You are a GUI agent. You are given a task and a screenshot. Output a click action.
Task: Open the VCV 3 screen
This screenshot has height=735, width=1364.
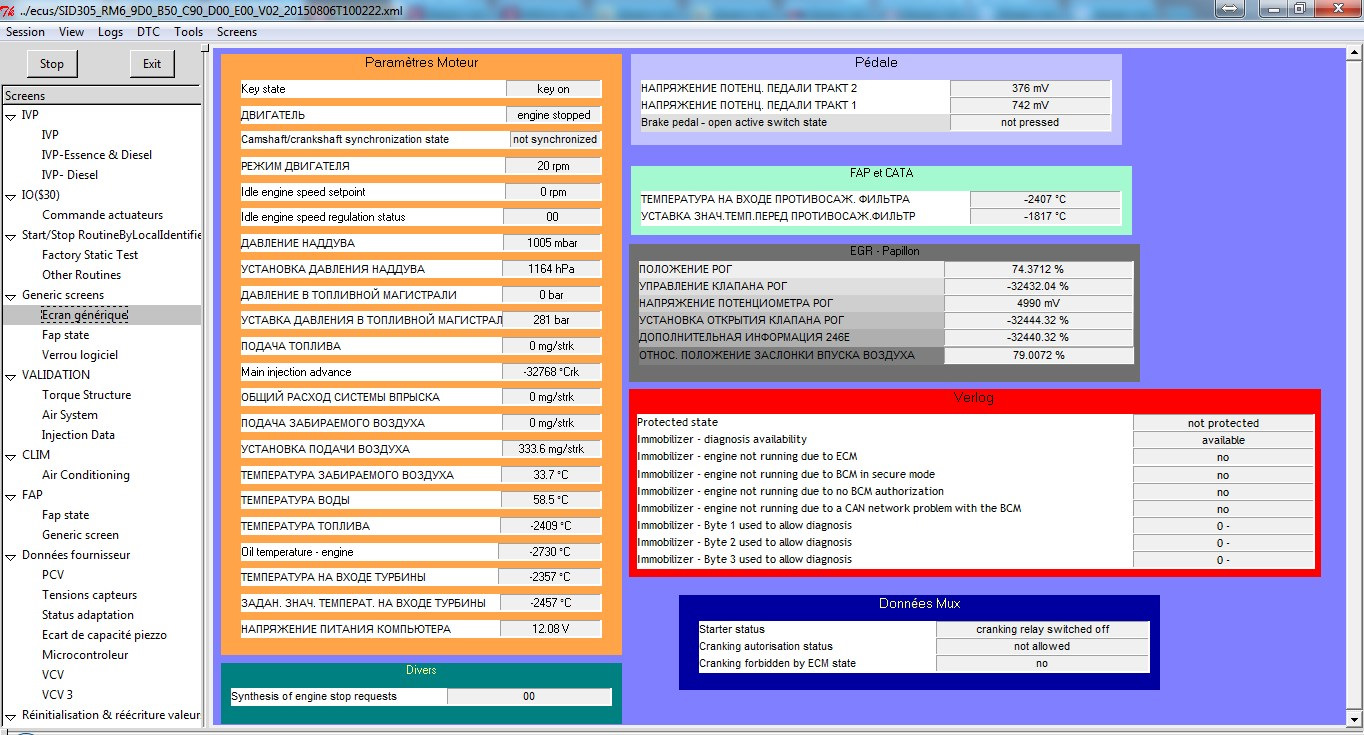pyautogui.click(x=57, y=695)
